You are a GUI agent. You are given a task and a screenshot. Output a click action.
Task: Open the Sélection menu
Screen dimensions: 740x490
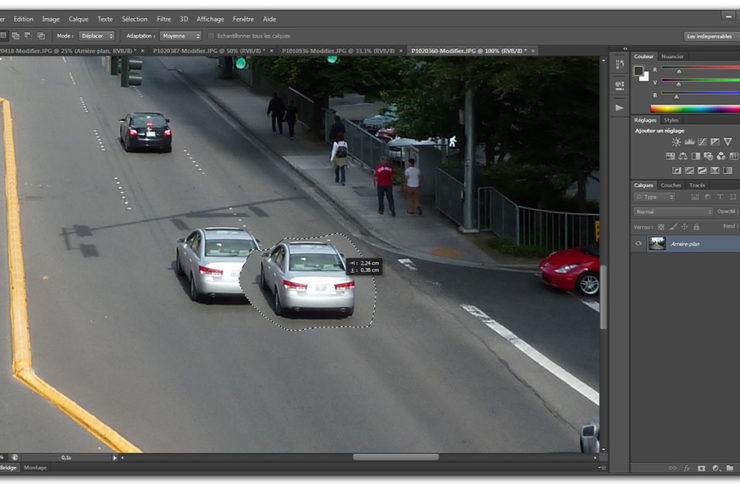click(135, 19)
